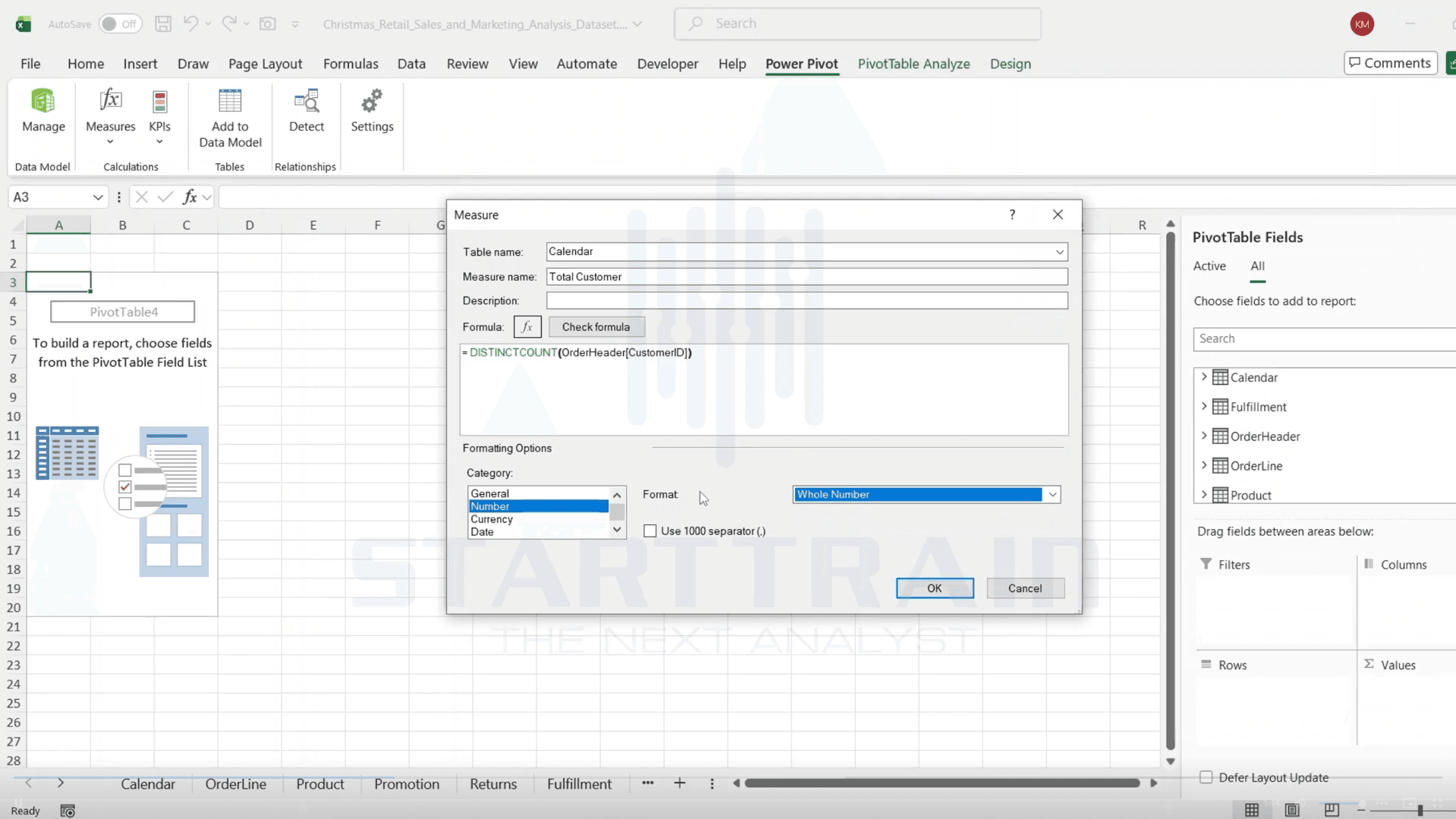Enable Use 1000 separator checkbox
This screenshot has width=1456, height=819.
[x=650, y=531]
